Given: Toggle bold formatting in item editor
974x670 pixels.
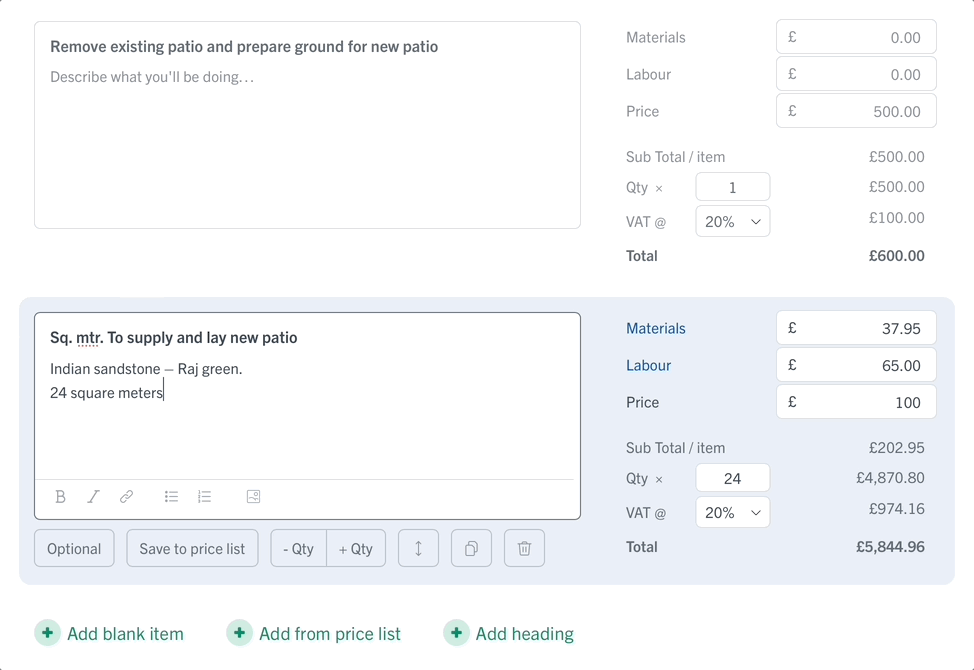Looking at the screenshot, I should coord(60,497).
